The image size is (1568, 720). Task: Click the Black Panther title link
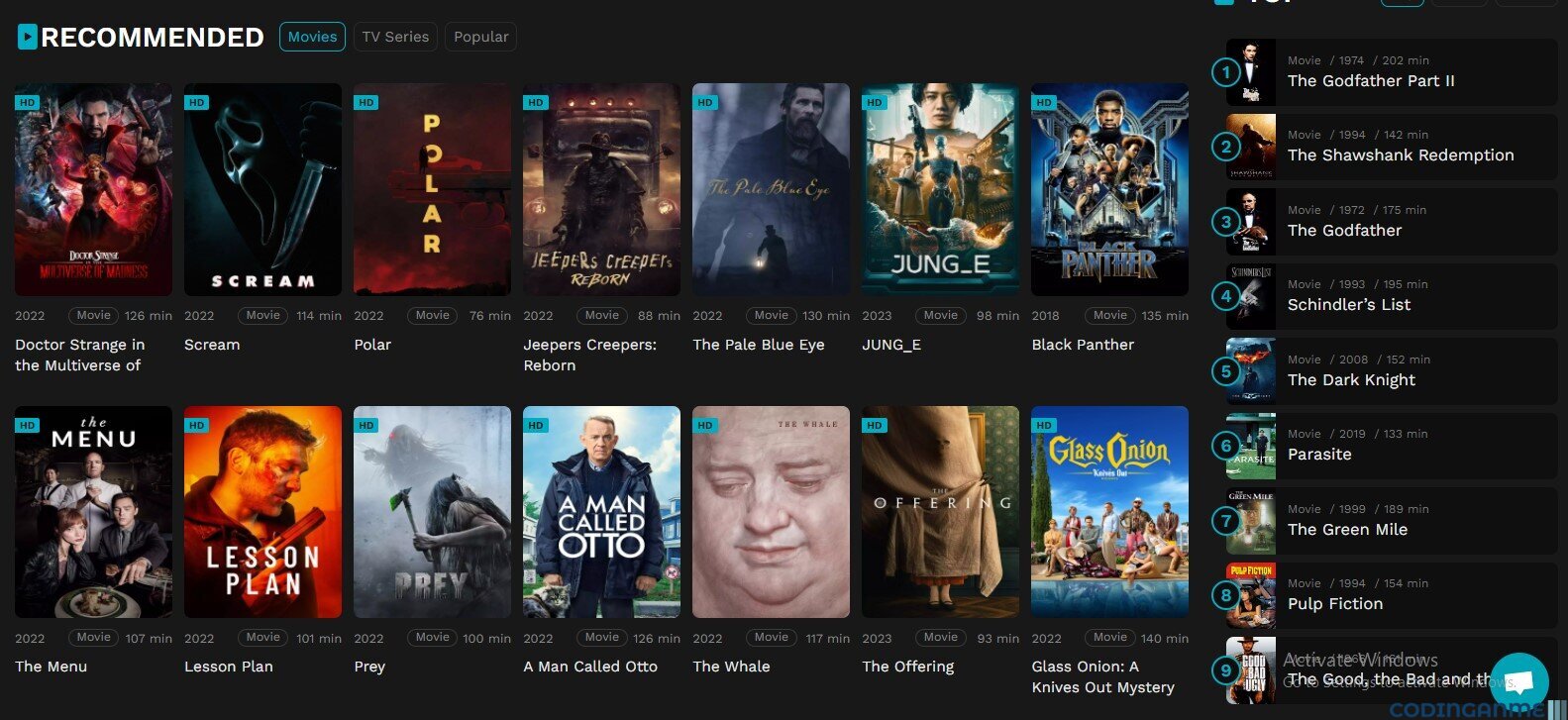[1083, 345]
